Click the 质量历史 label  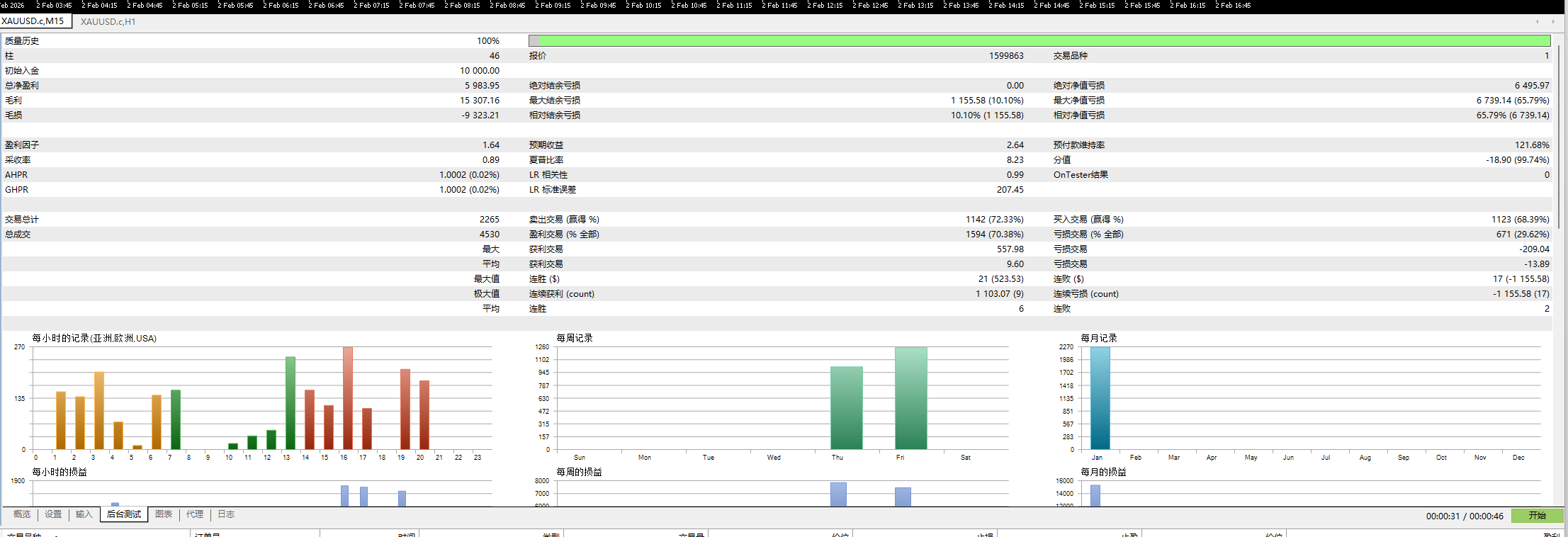click(x=22, y=41)
